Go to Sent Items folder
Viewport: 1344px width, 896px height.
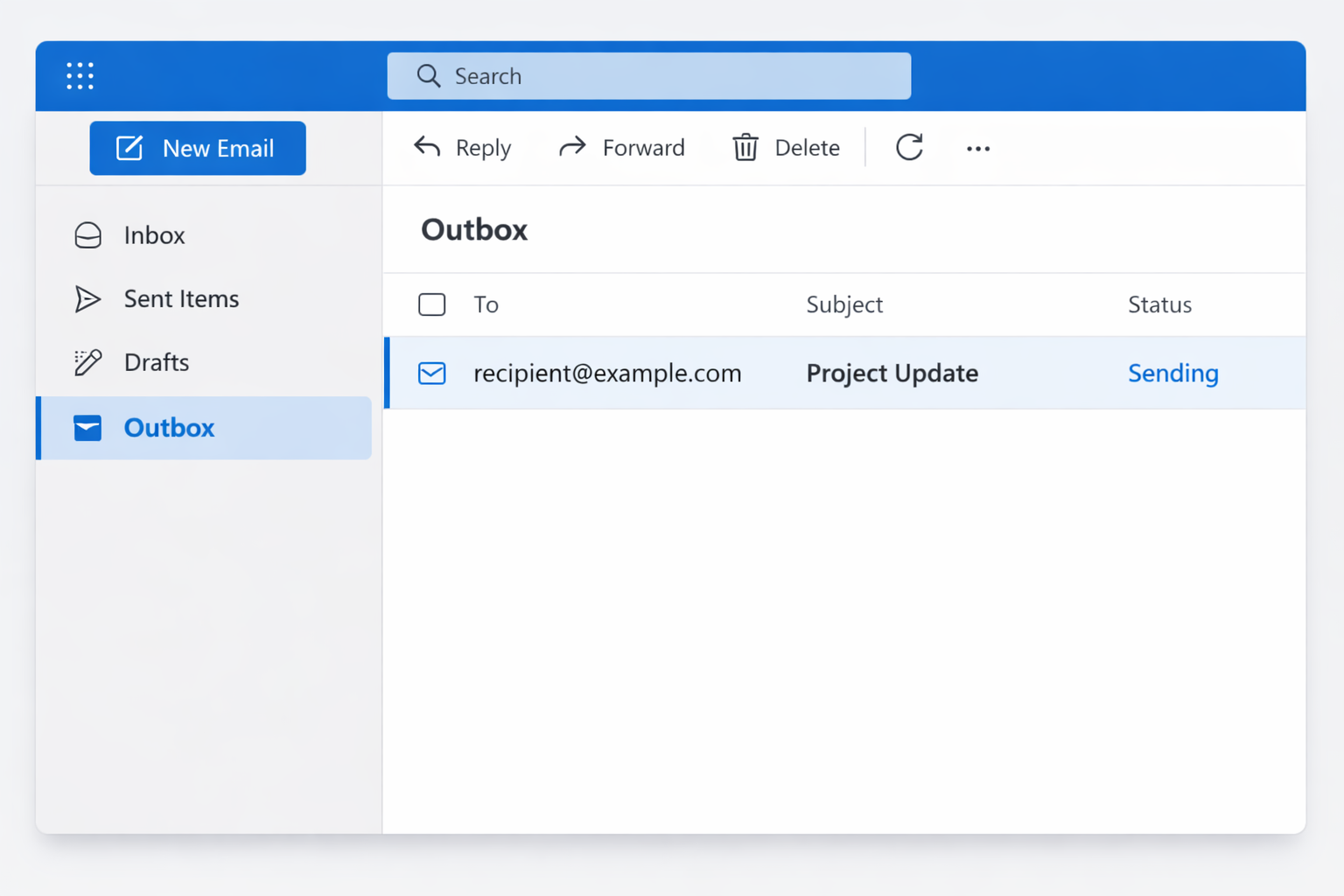pos(180,299)
